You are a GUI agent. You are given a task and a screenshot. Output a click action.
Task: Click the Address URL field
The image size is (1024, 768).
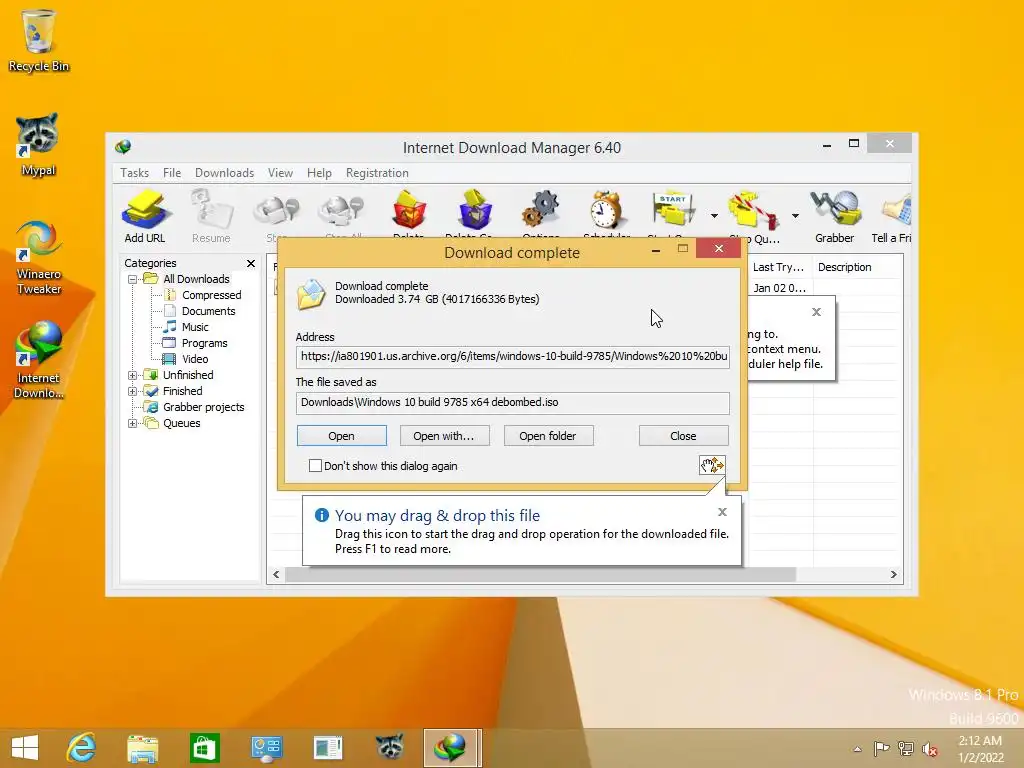coord(513,357)
